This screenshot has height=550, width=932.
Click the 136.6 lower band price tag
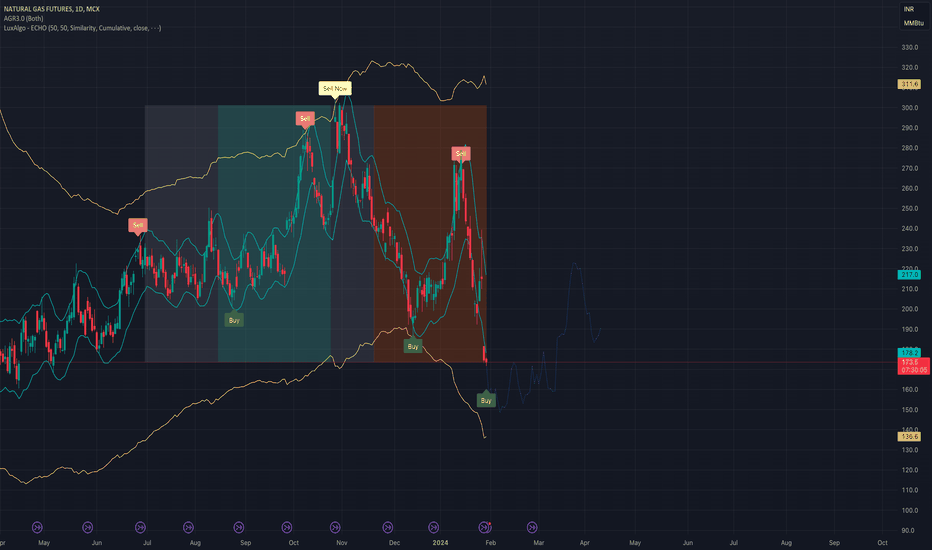tap(909, 436)
